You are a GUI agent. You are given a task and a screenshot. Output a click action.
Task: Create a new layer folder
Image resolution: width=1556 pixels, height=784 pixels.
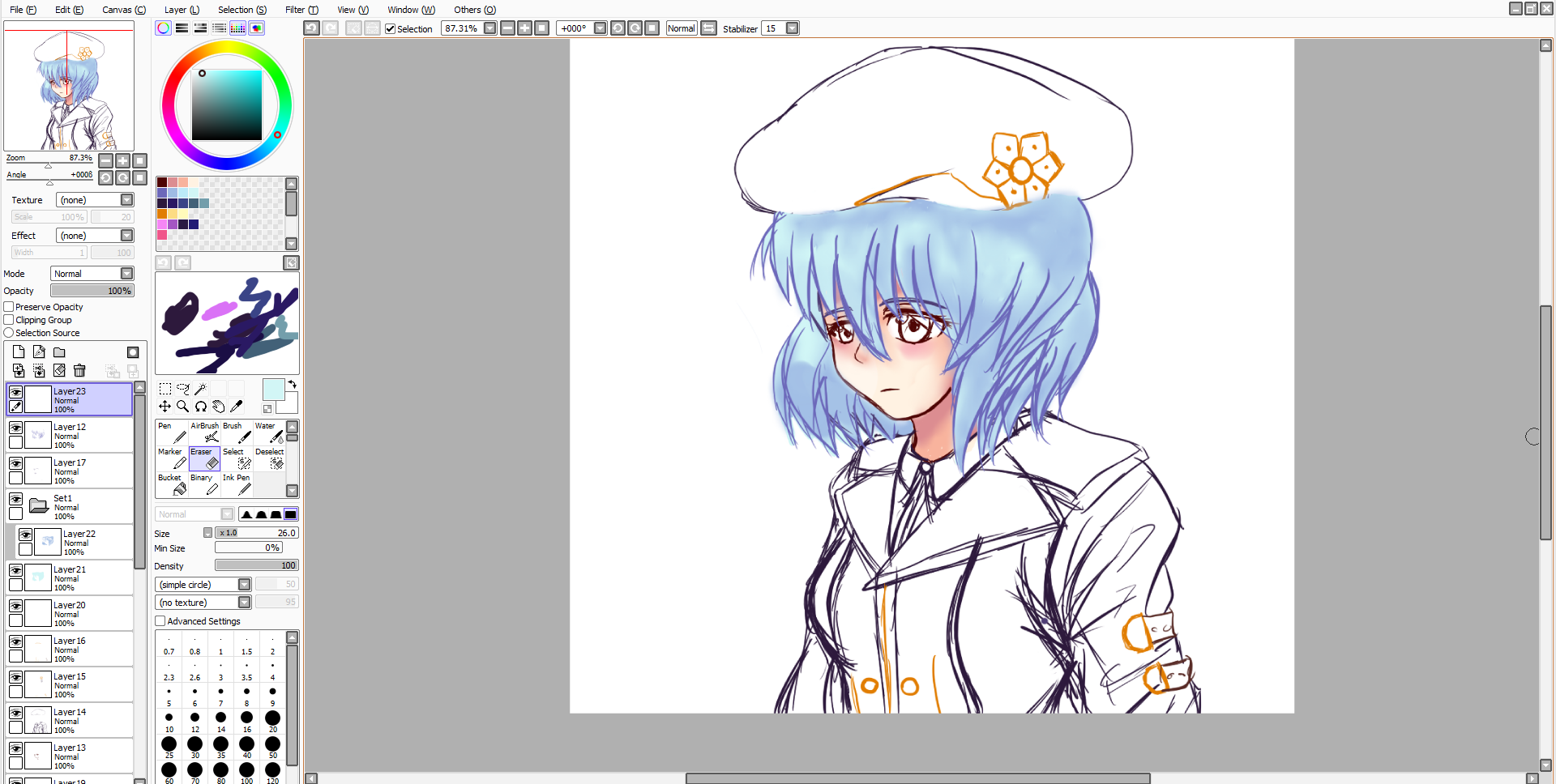(x=59, y=352)
